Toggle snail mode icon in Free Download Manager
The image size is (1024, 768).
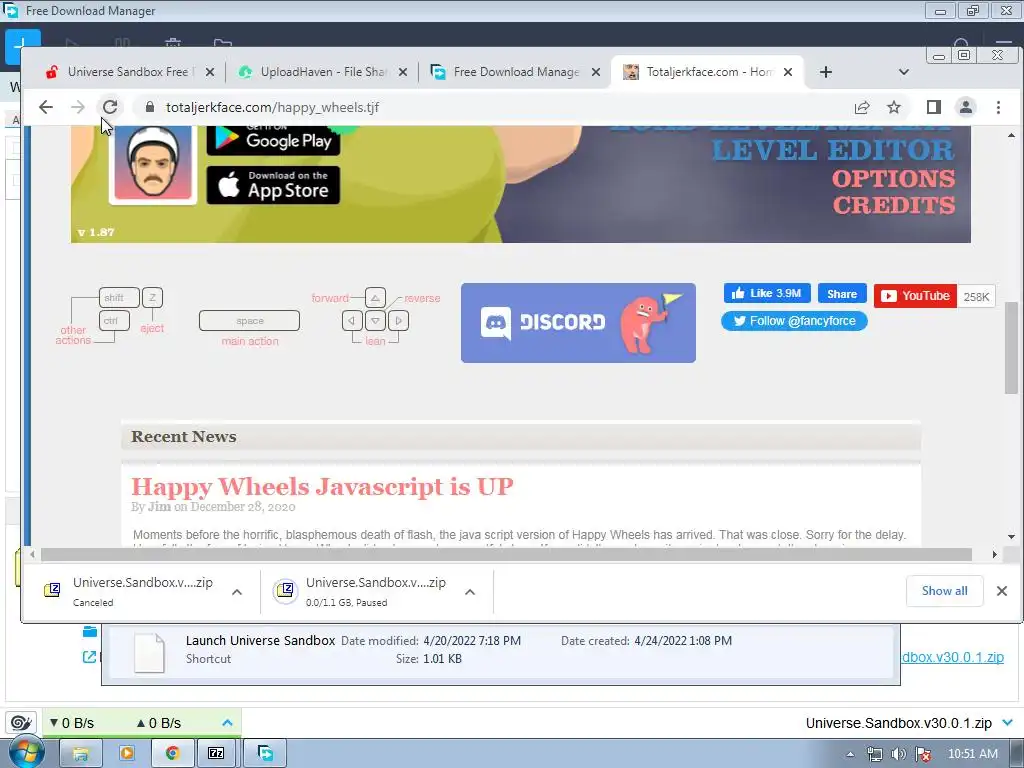click(x=20, y=722)
